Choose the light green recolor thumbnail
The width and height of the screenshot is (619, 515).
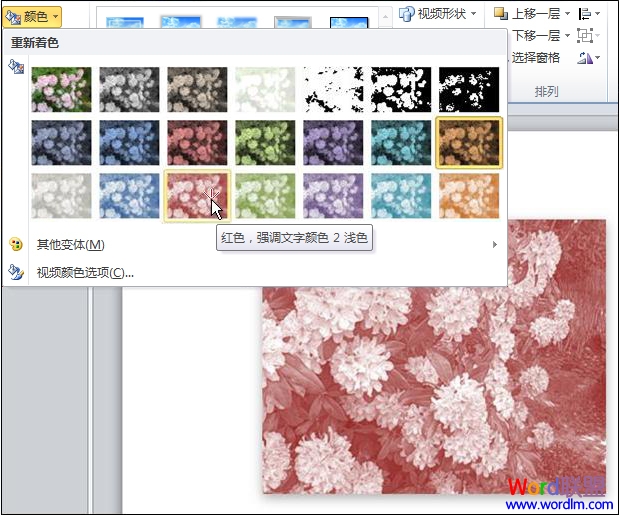[x=265, y=195]
